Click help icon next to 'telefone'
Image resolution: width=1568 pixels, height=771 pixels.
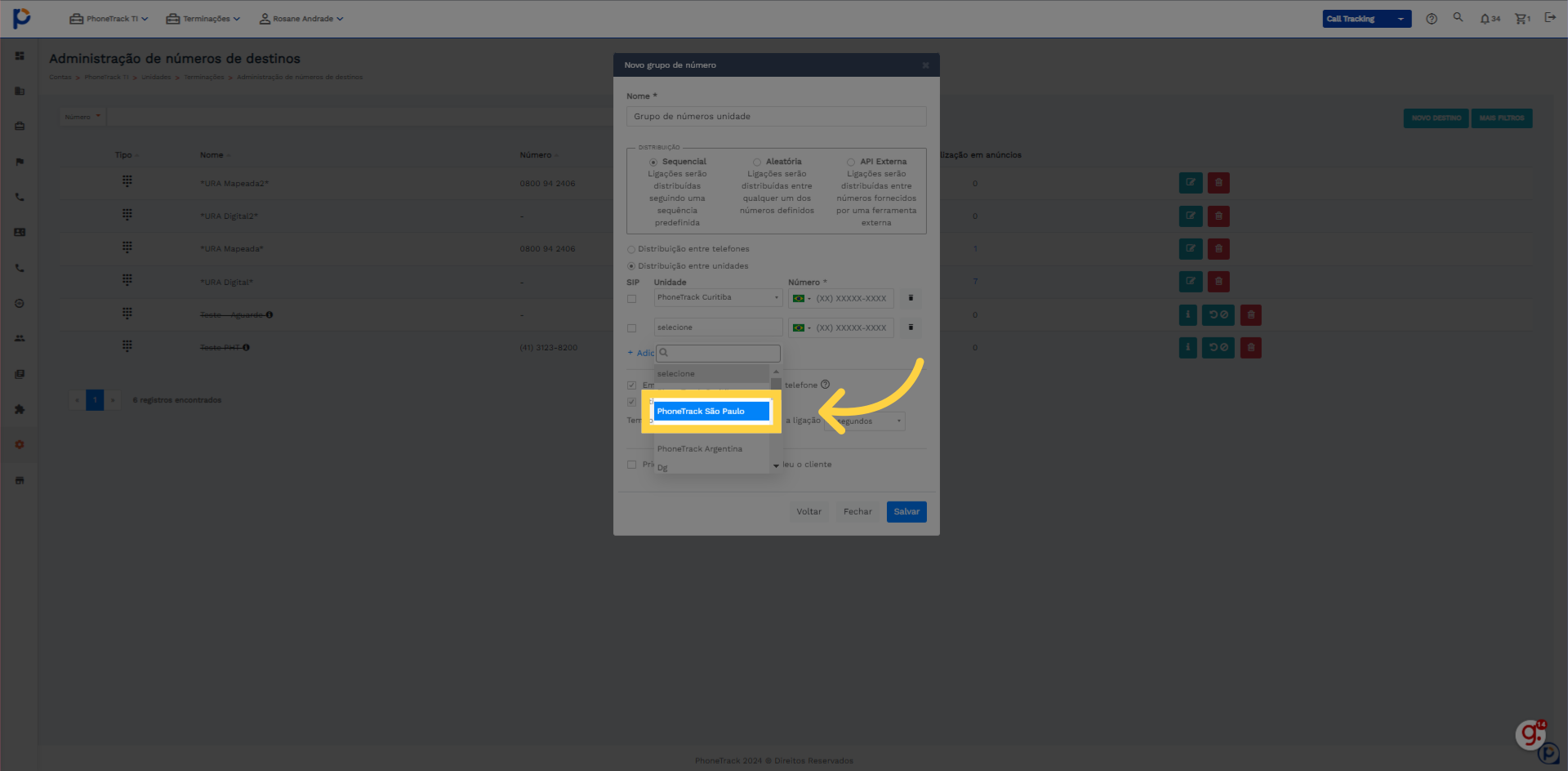[825, 385]
